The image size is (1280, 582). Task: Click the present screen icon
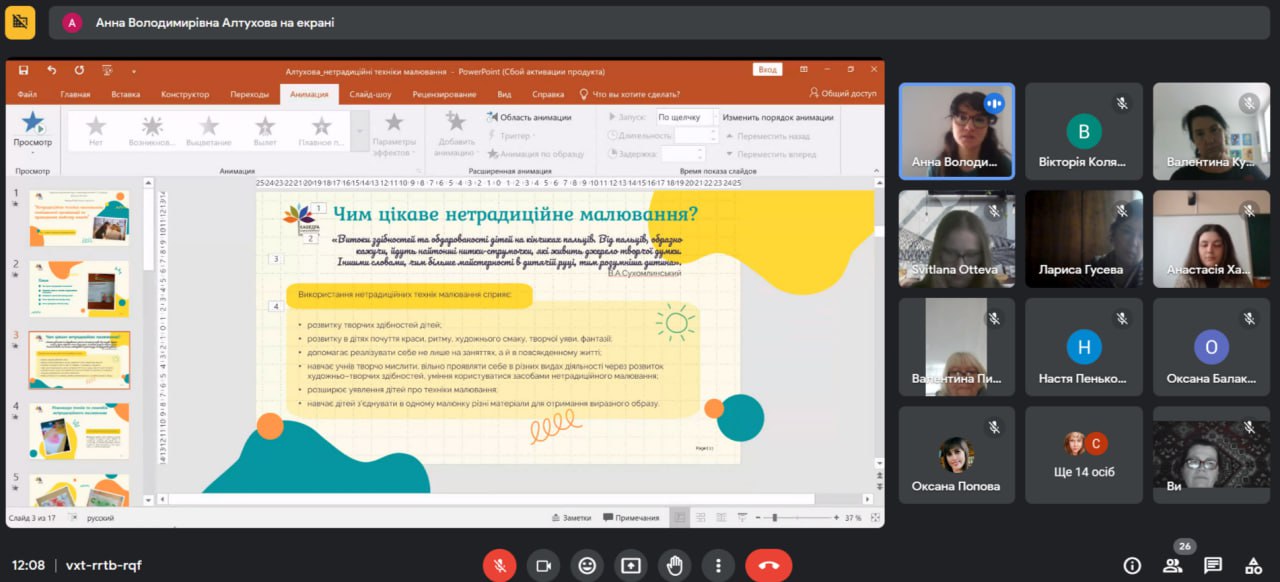click(x=631, y=565)
